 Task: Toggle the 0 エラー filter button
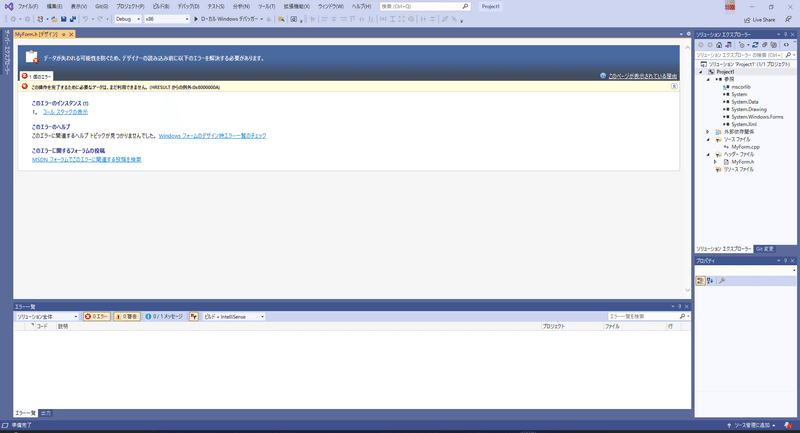97,317
